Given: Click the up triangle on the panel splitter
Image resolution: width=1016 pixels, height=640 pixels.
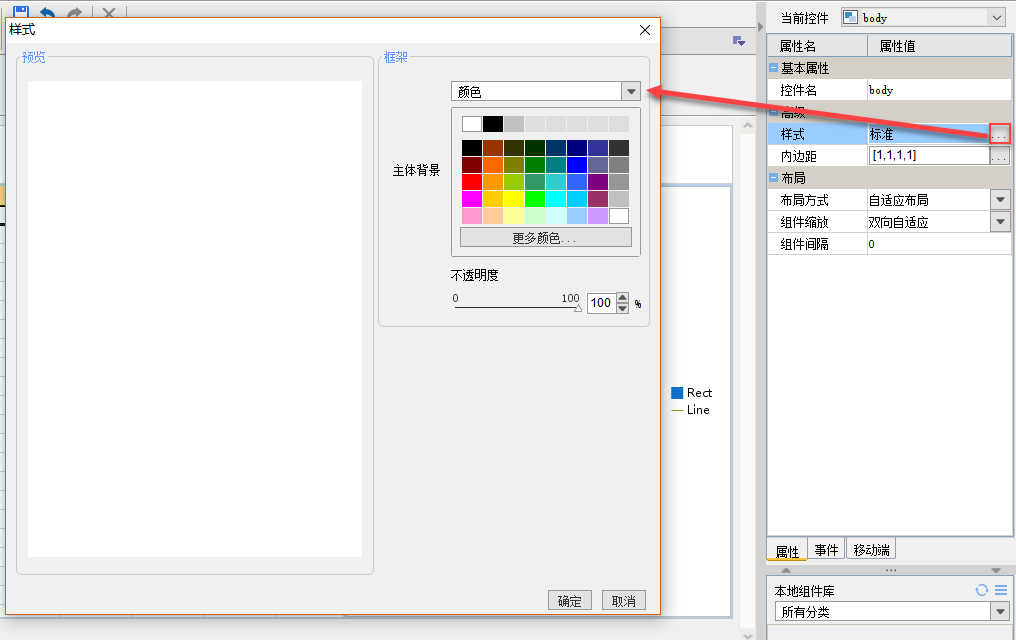Looking at the screenshot, I should (786, 570).
